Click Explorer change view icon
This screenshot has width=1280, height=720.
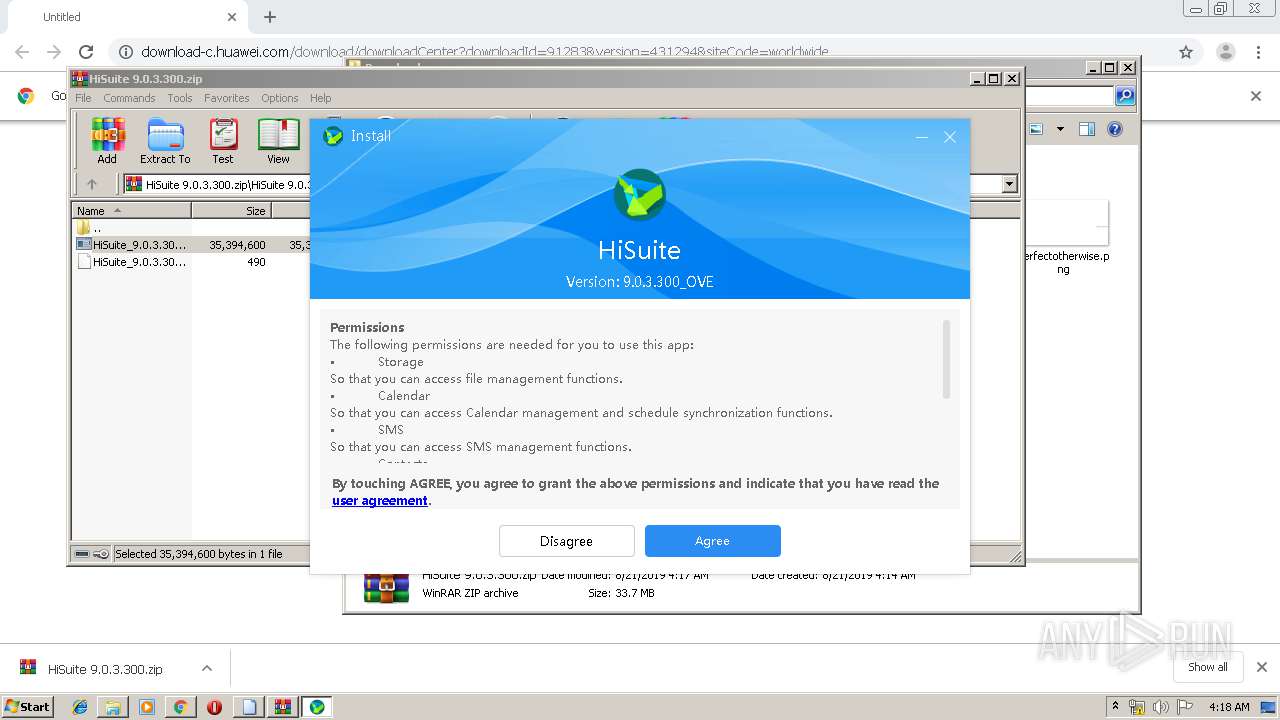[1036, 129]
